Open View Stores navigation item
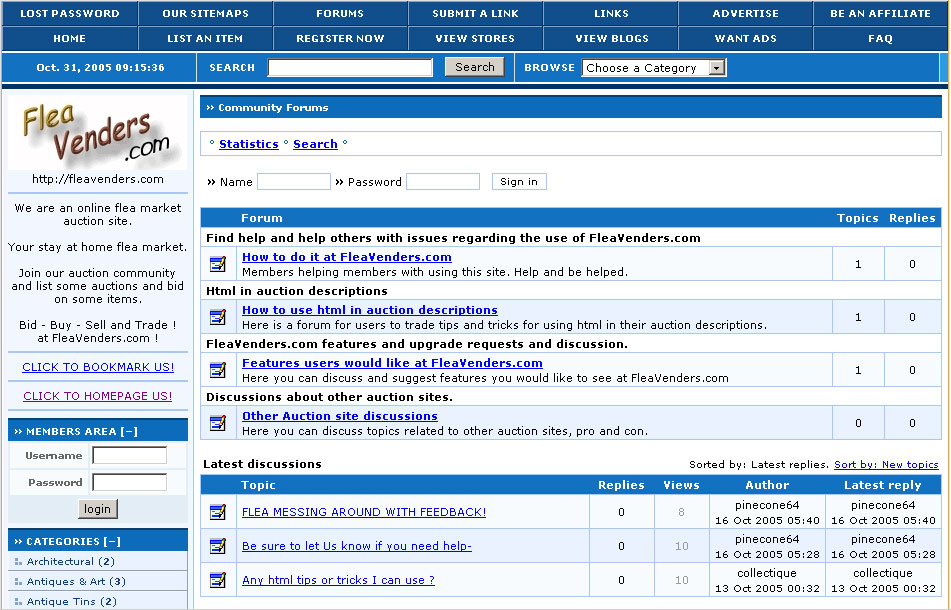Viewport: 951px width, 610px height. [476, 38]
